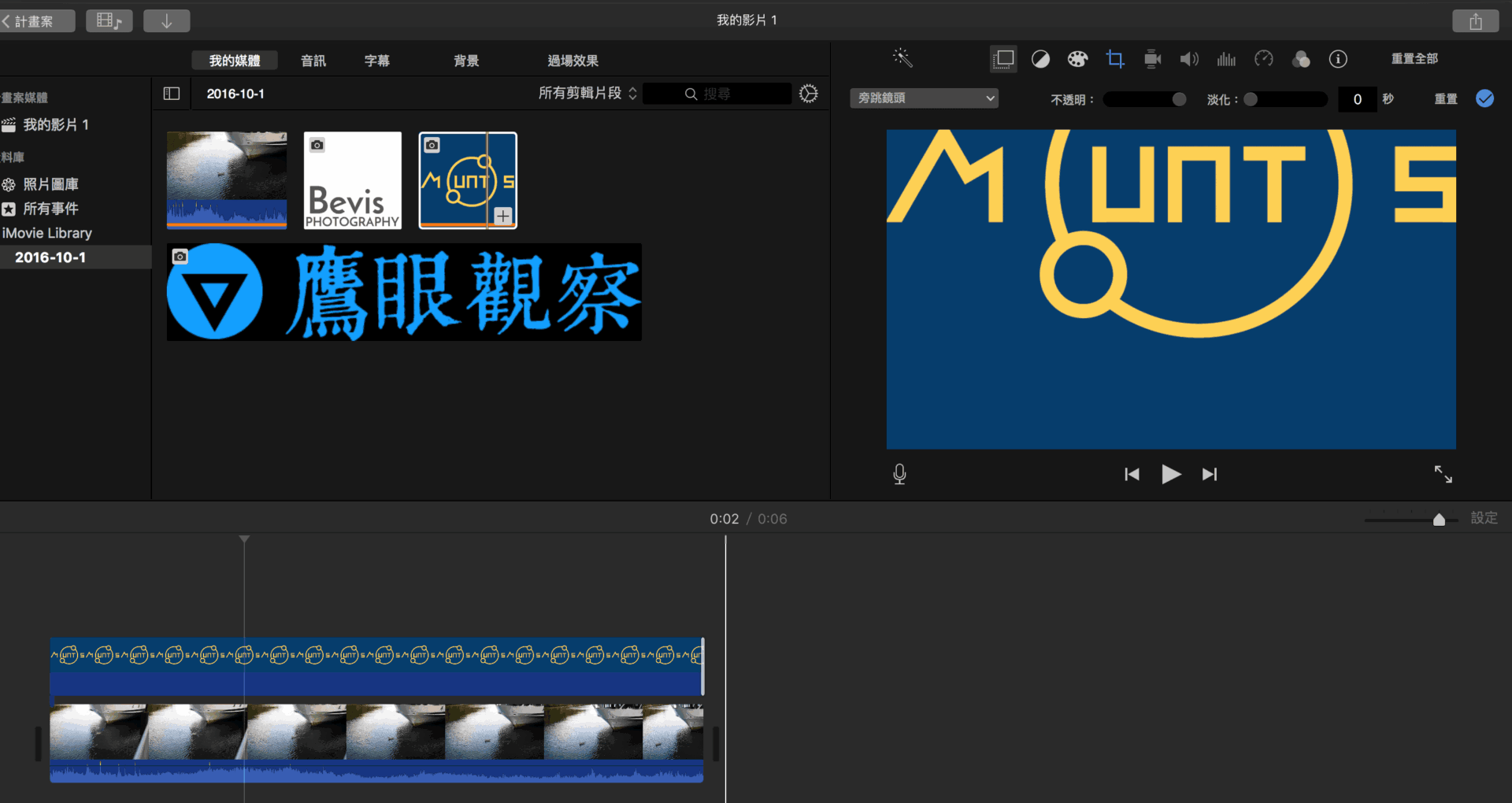Open clip filter and audio effects tool
The image size is (1512, 803).
click(1301, 59)
